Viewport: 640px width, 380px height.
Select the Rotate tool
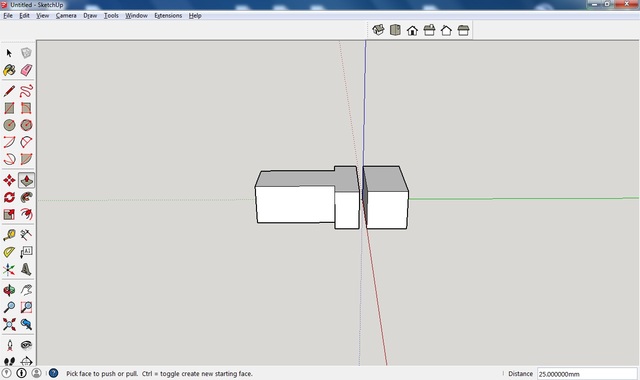(x=9, y=197)
